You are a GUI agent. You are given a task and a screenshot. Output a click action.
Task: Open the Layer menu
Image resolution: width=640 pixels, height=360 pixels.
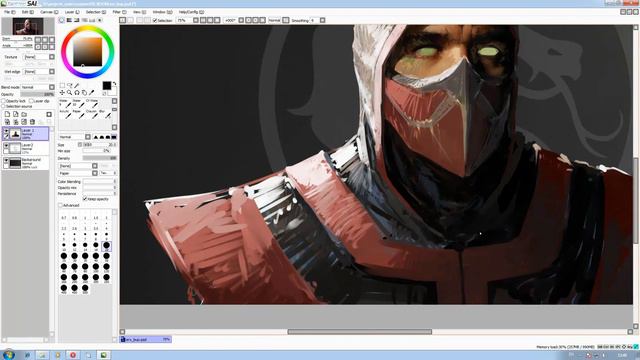click(x=72, y=12)
